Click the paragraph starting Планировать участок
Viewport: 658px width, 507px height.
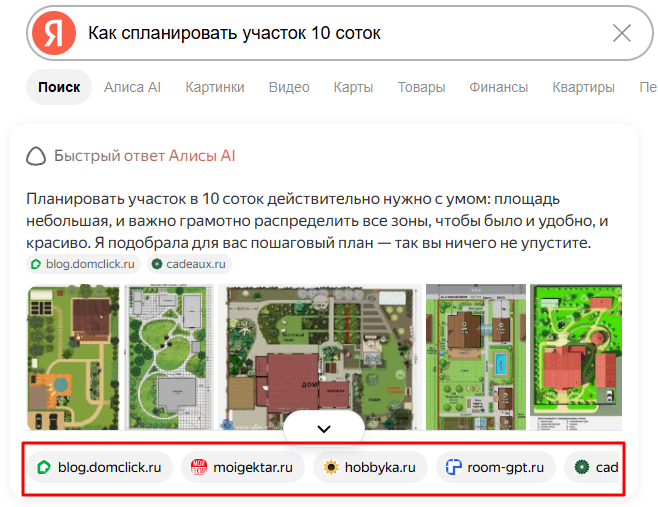(x=317, y=221)
